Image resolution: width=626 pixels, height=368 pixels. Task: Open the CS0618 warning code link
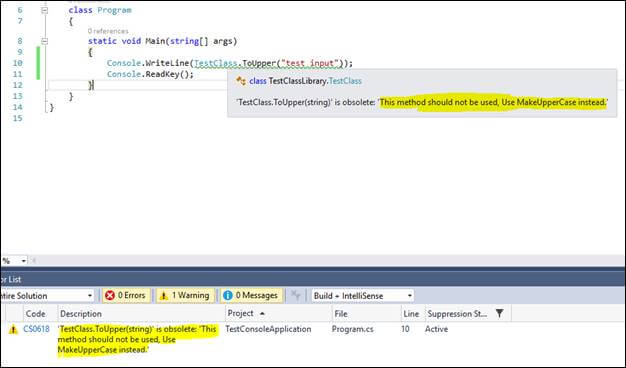pos(36,329)
